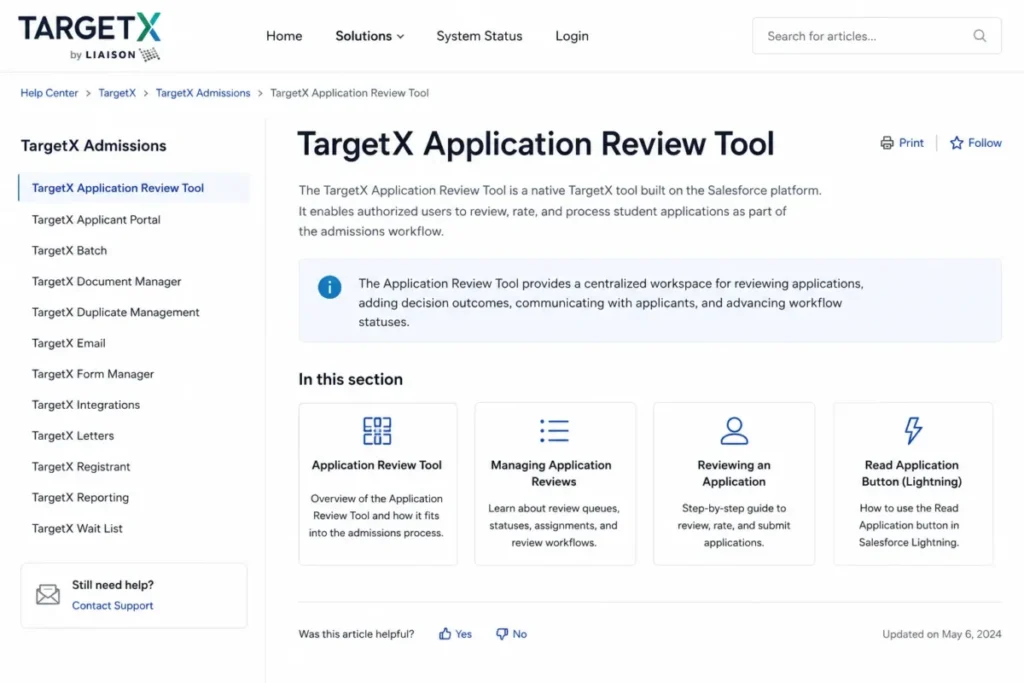Screen dimensions: 1024x683
Task: Click the TargetX Application Review Tool page title
Action: 536,144
